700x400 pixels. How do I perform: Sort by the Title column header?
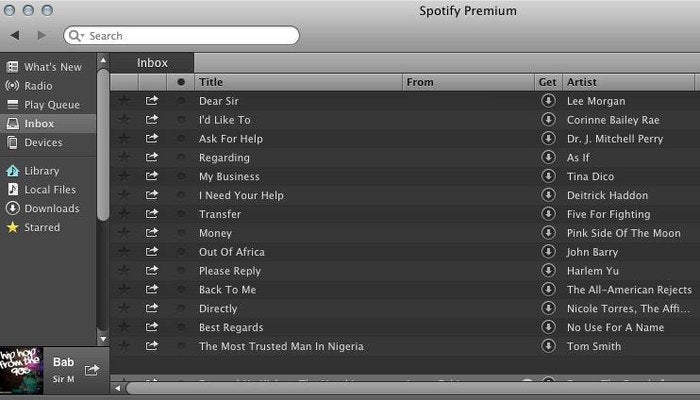point(298,82)
